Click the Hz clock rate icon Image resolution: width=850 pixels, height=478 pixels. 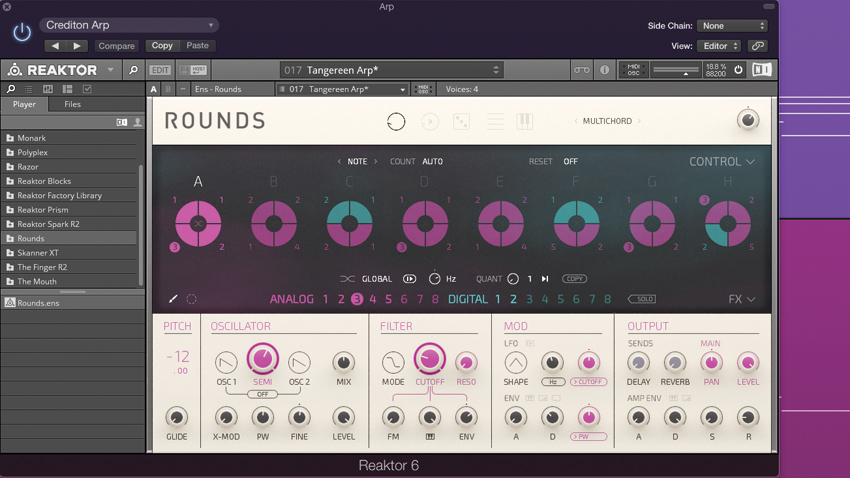point(435,279)
